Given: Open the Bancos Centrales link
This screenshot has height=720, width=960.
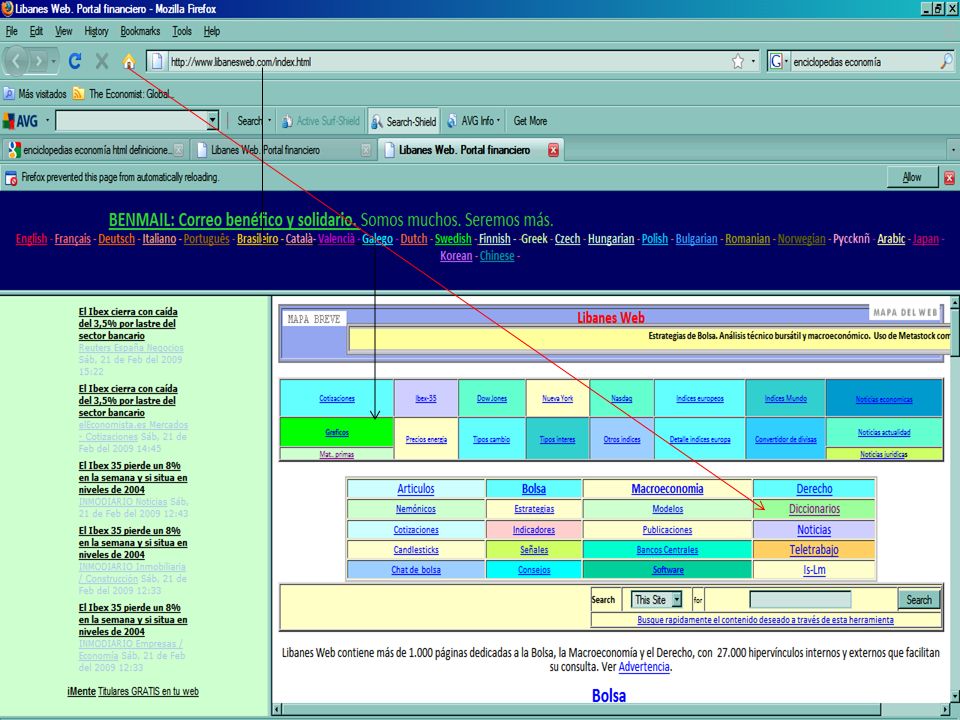Looking at the screenshot, I should click(x=667, y=550).
